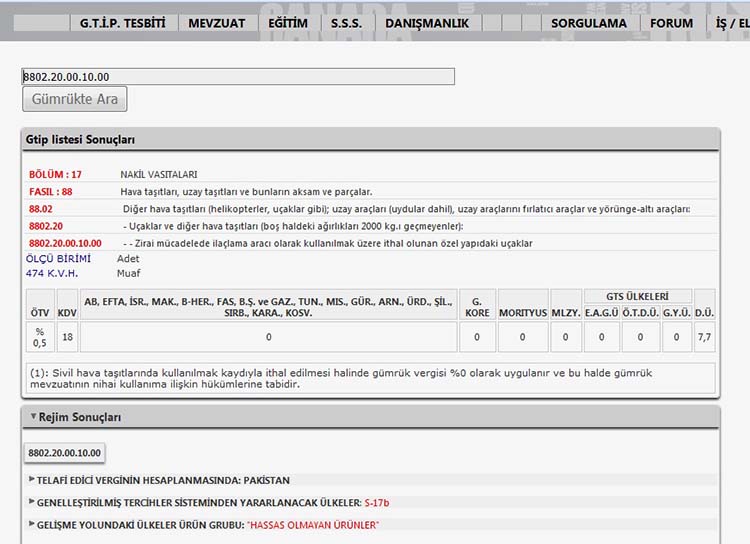The height and width of the screenshot is (544, 750).
Task: Open the G.T.İ.P. TESBİTİ menu
Action: pos(125,23)
